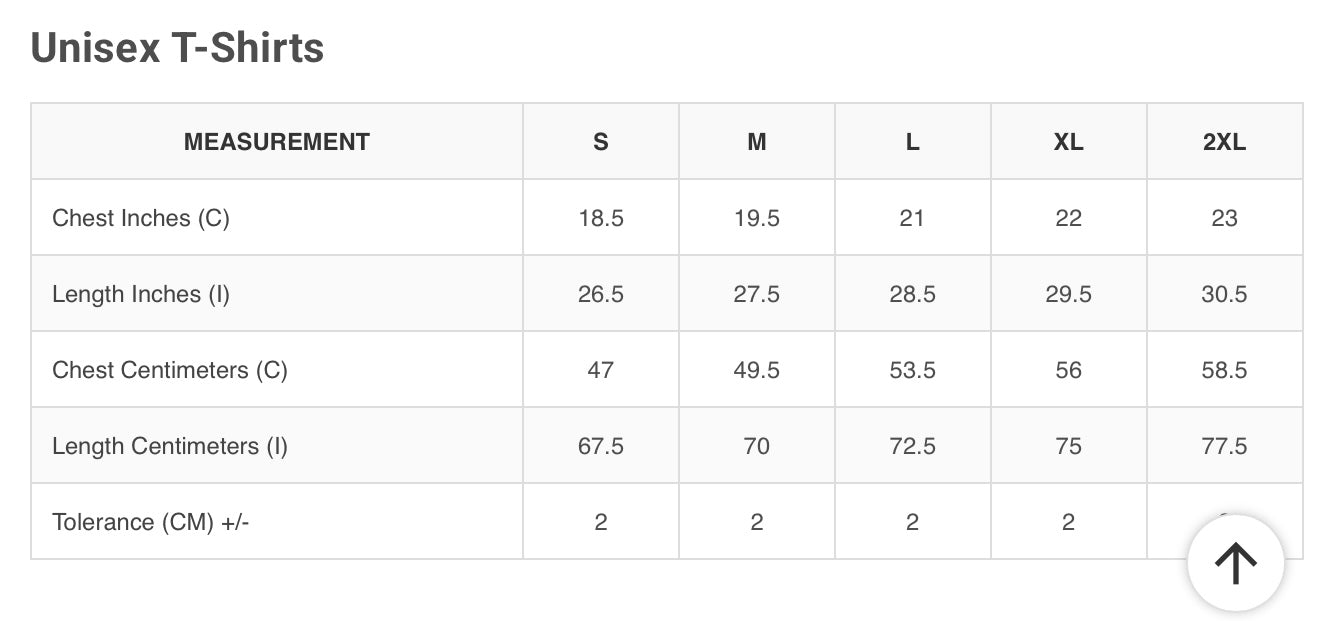Select the Length Centimeters (I) row label
The height and width of the screenshot is (621, 1331).
[170, 446]
